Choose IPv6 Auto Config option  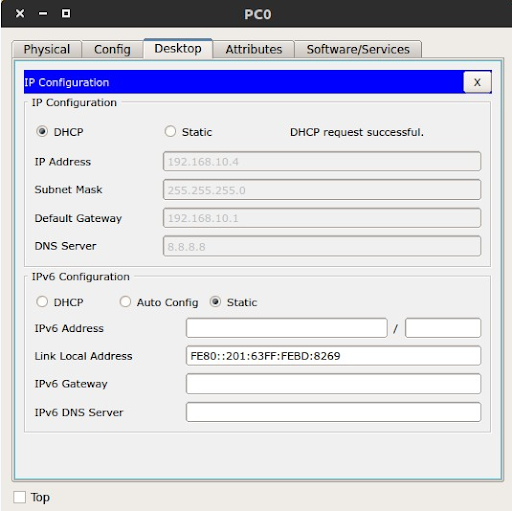click(125, 302)
